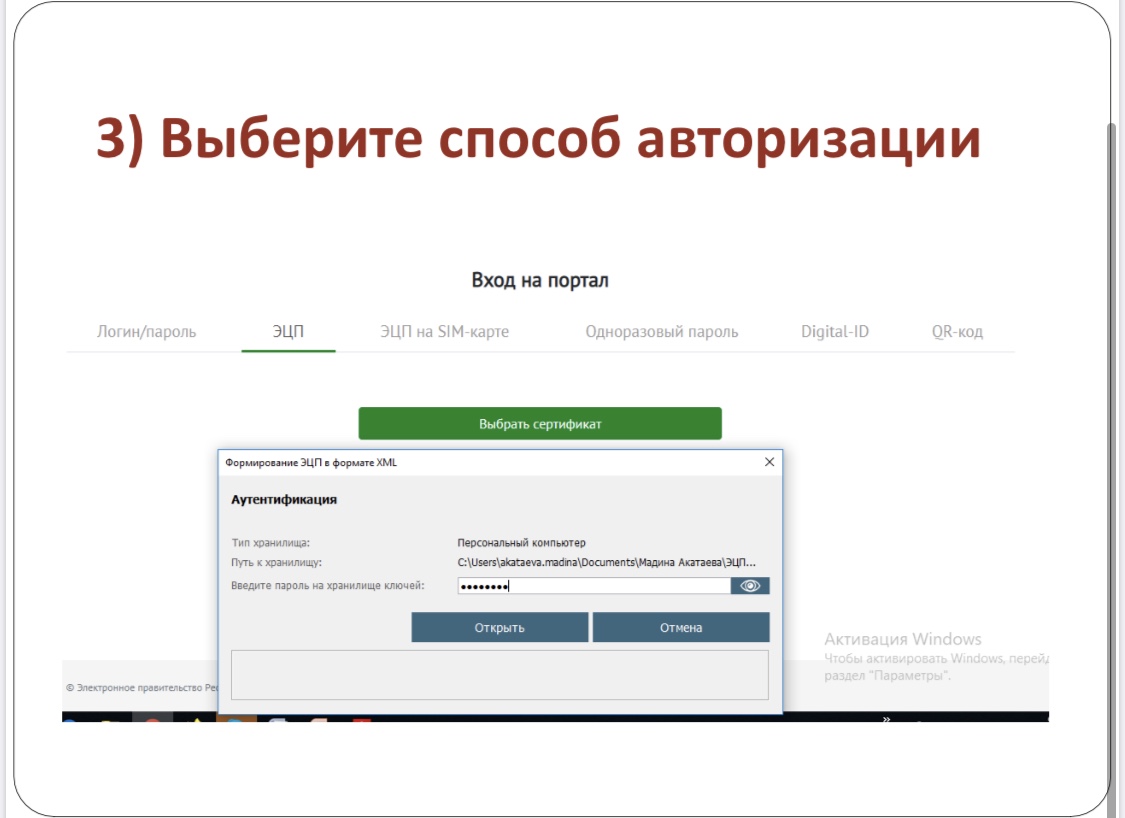Switch to Digital-ID login method
The width and height of the screenshot is (1125, 818).
click(834, 332)
